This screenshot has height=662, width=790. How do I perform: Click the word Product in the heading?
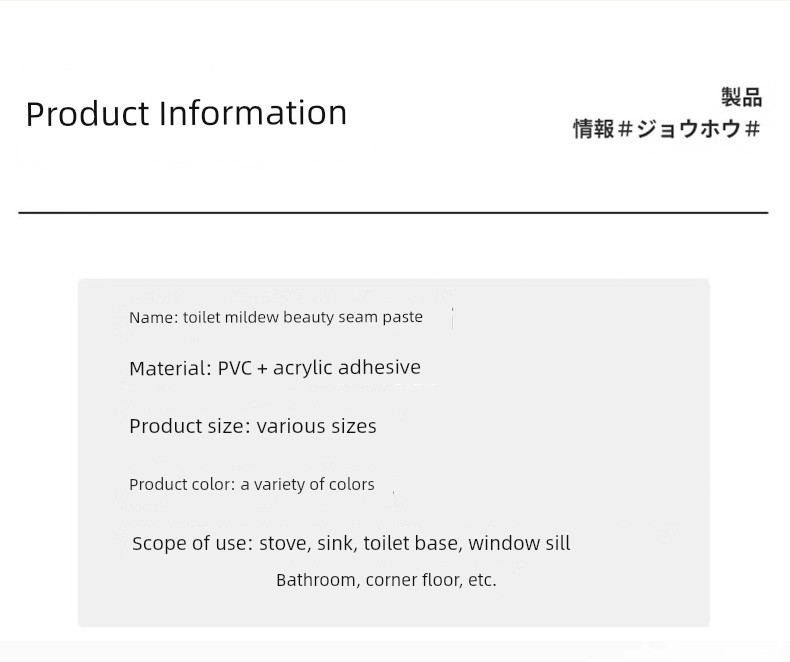88,113
